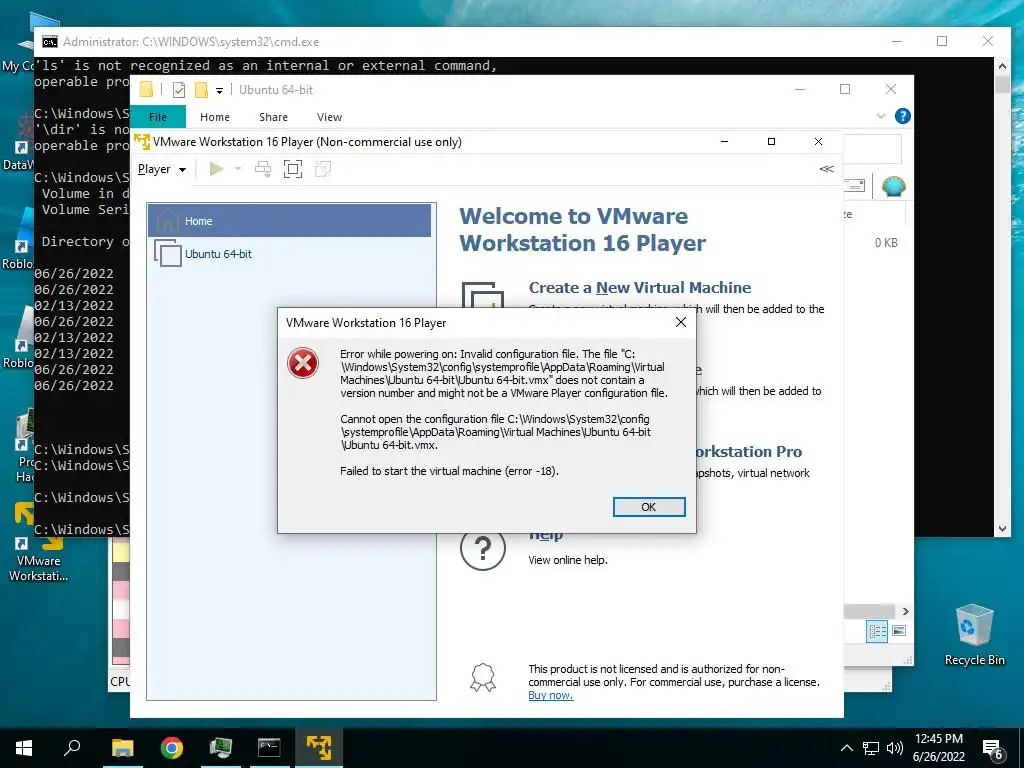Select Ubuntu 64-bit virtual machine entry
The width and height of the screenshot is (1024, 768).
289,253
